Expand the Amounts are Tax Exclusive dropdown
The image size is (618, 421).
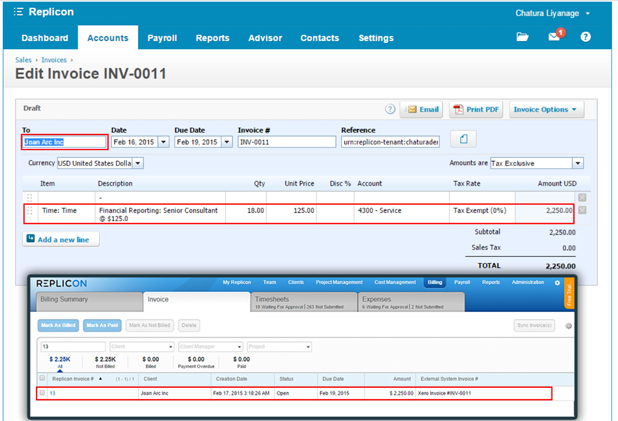tap(578, 163)
